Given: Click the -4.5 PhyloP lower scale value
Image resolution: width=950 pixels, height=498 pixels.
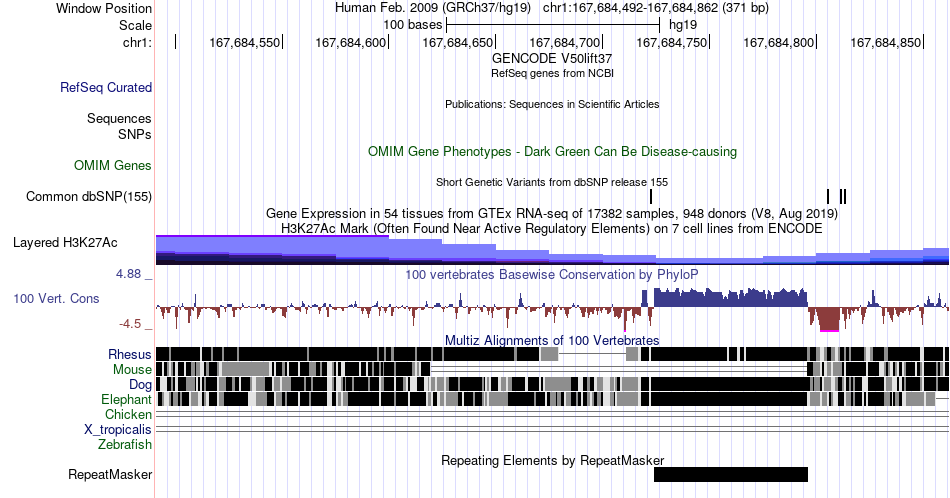Looking at the screenshot, I should 130,324.
